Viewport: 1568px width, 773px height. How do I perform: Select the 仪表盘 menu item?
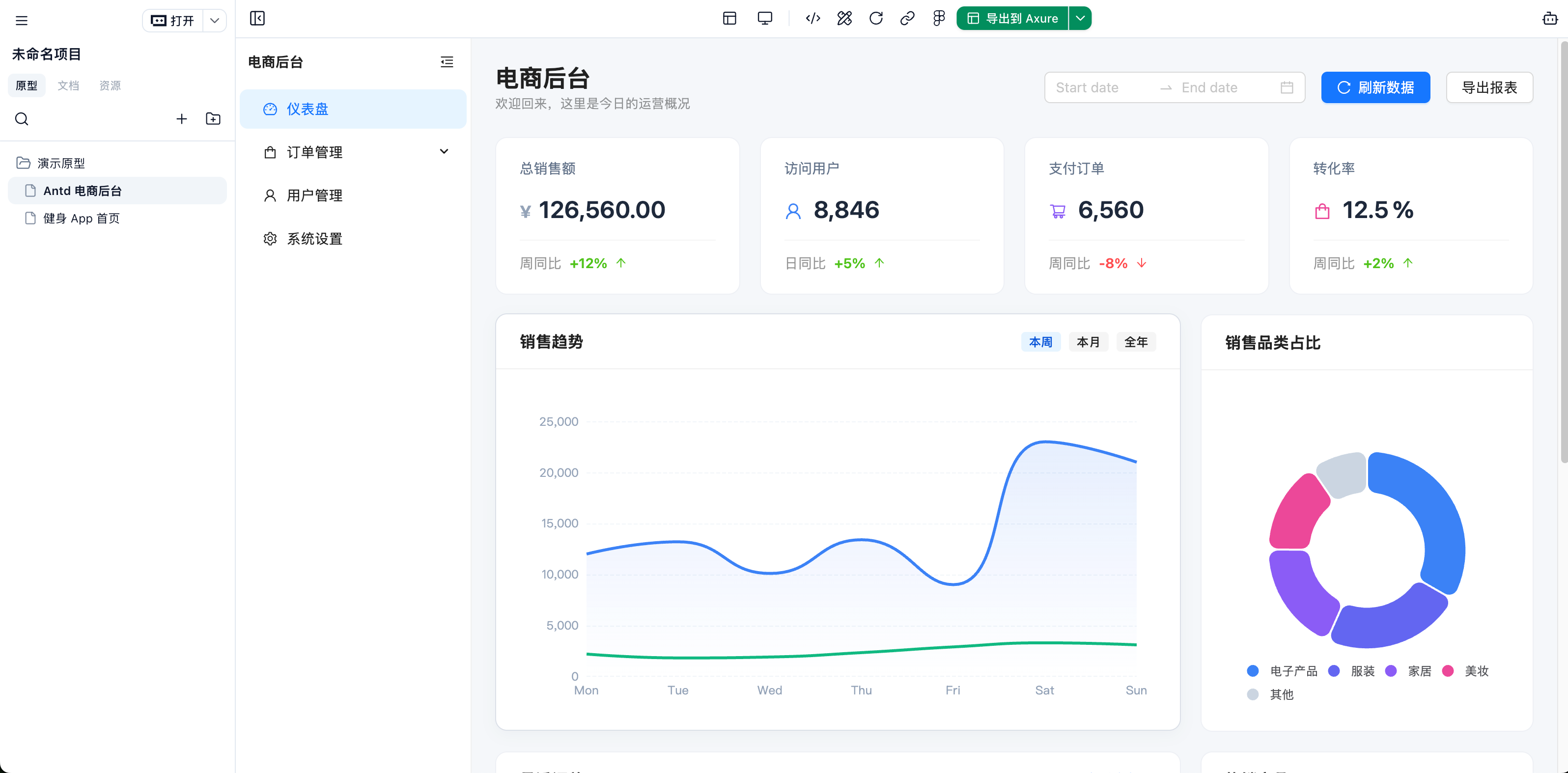point(353,109)
